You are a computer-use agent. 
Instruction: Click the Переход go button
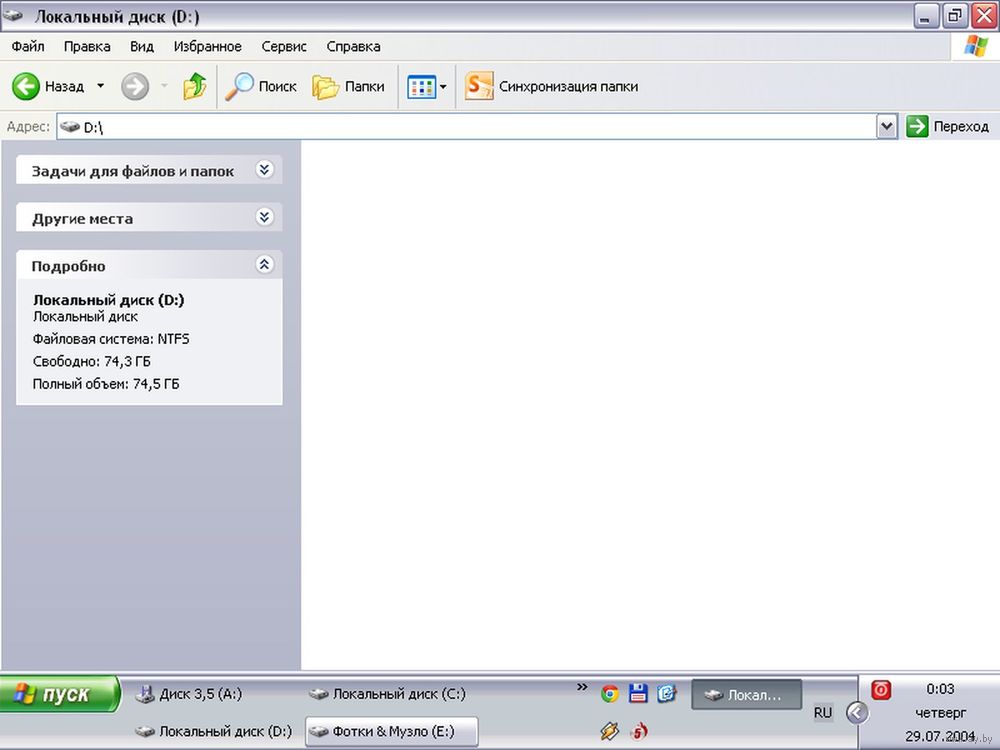(x=947, y=126)
